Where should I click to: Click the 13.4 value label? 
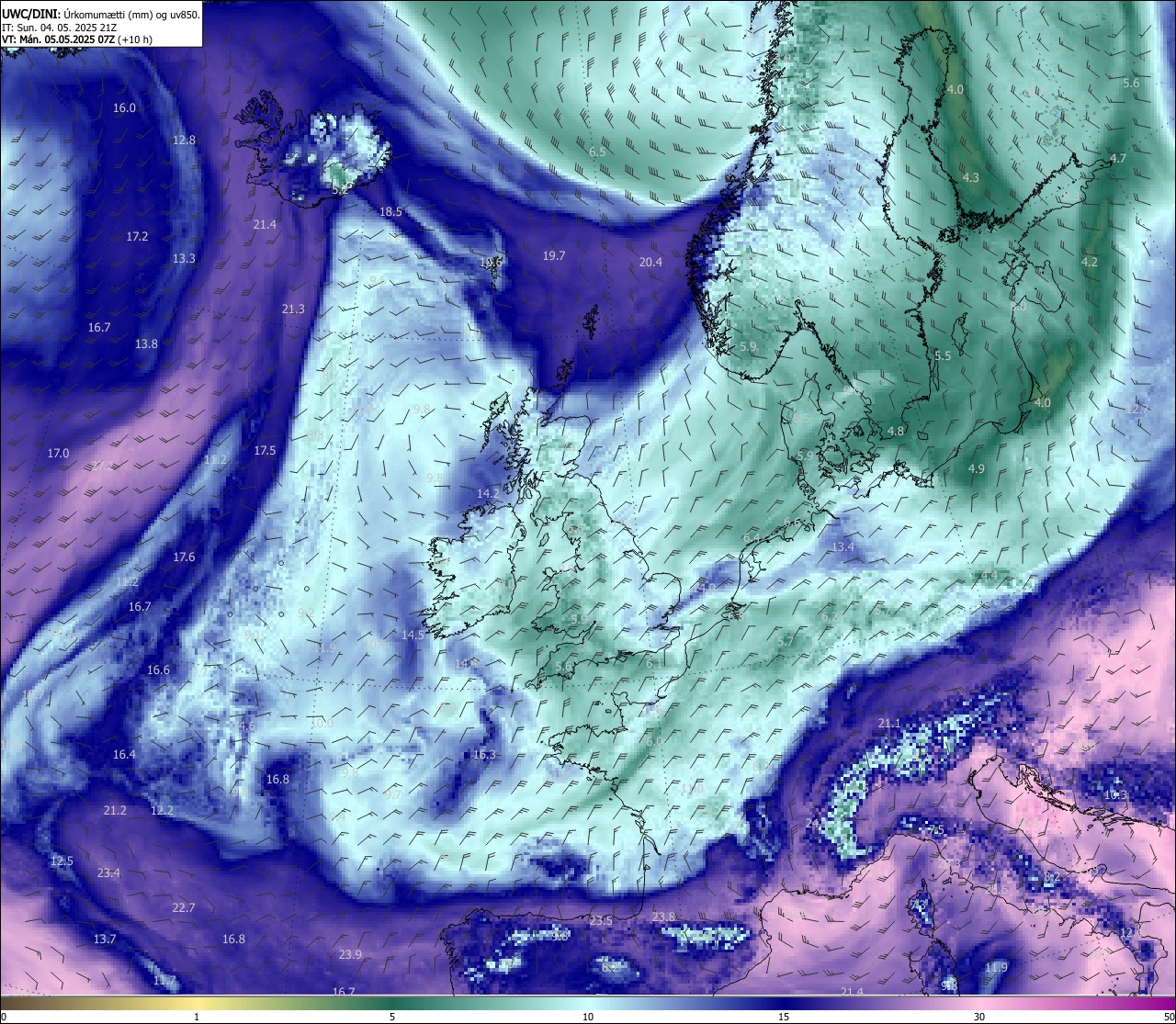click(842, 546)
